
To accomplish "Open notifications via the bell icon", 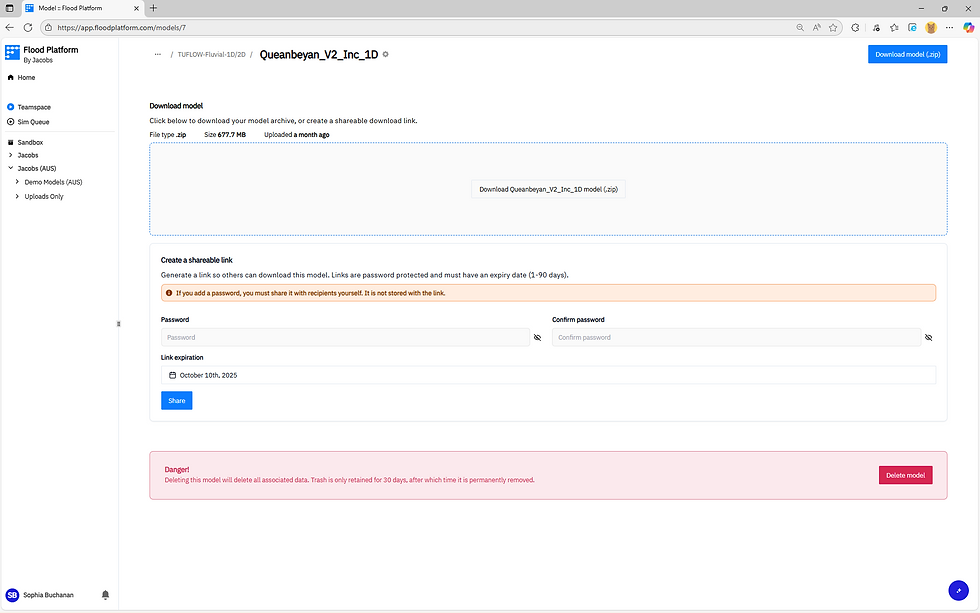I will point(104,594).
